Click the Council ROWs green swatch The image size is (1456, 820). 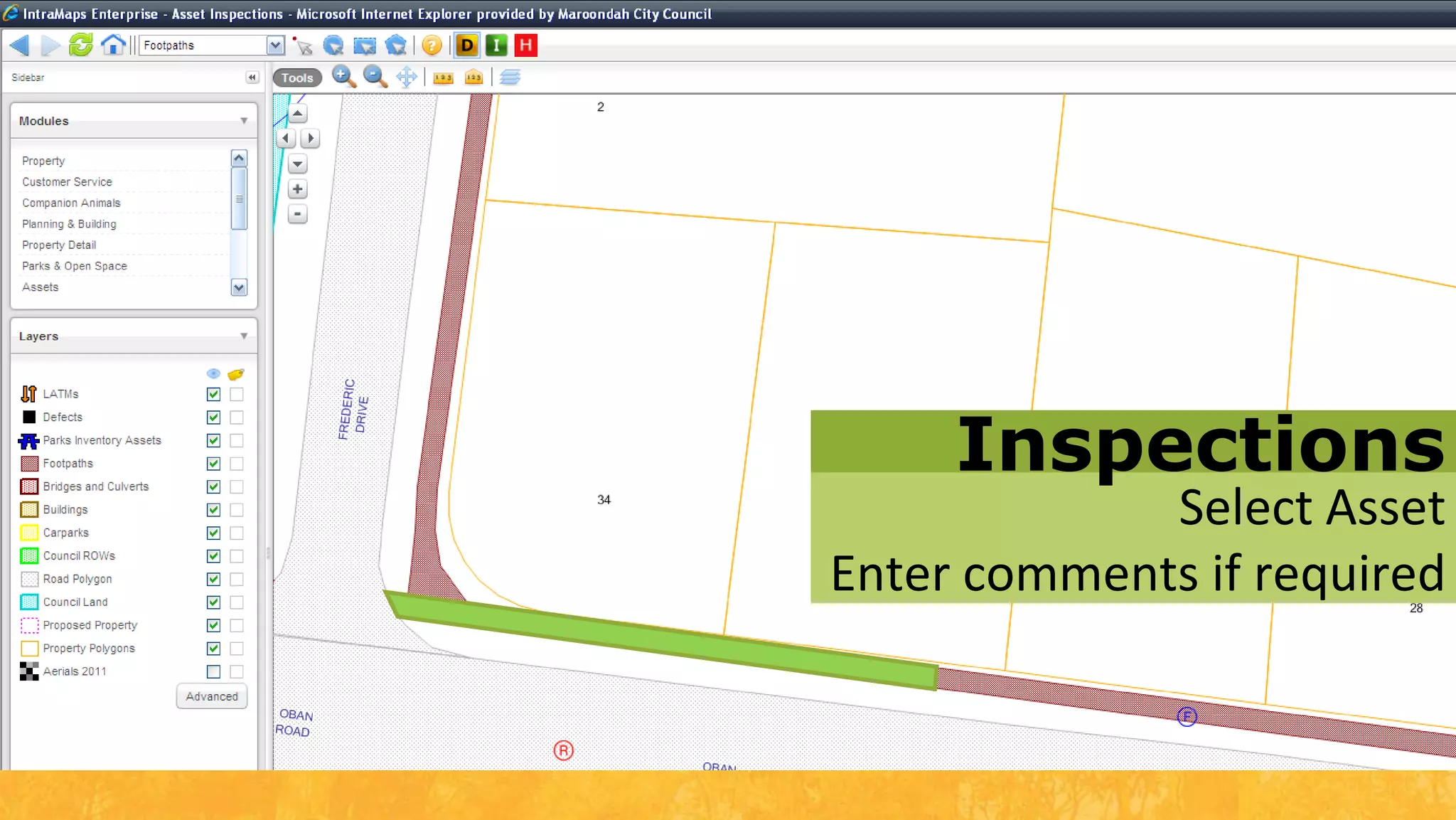click(x=29, y=556)
